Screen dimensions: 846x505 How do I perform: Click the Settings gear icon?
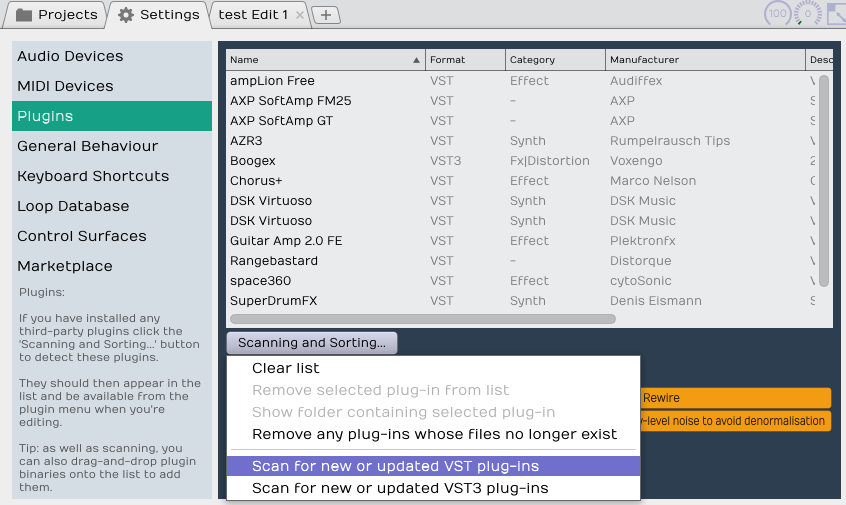click(x=126, y=15)
